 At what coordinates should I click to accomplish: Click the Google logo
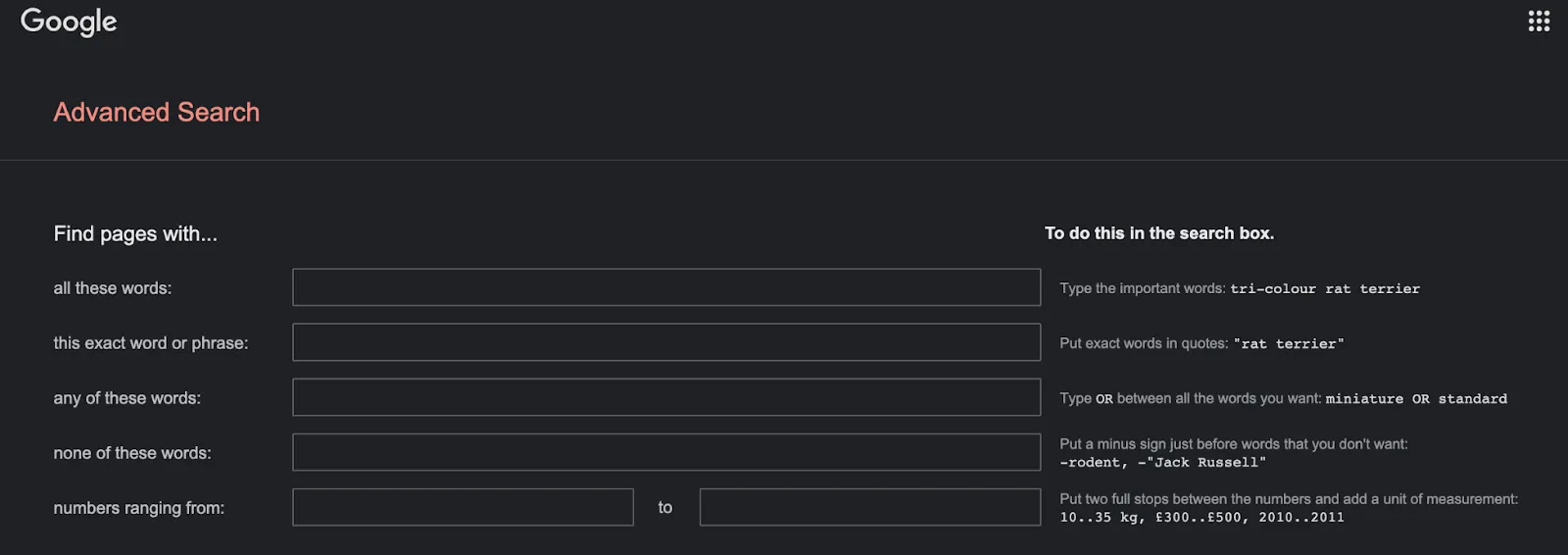click(x=69, y=22)
